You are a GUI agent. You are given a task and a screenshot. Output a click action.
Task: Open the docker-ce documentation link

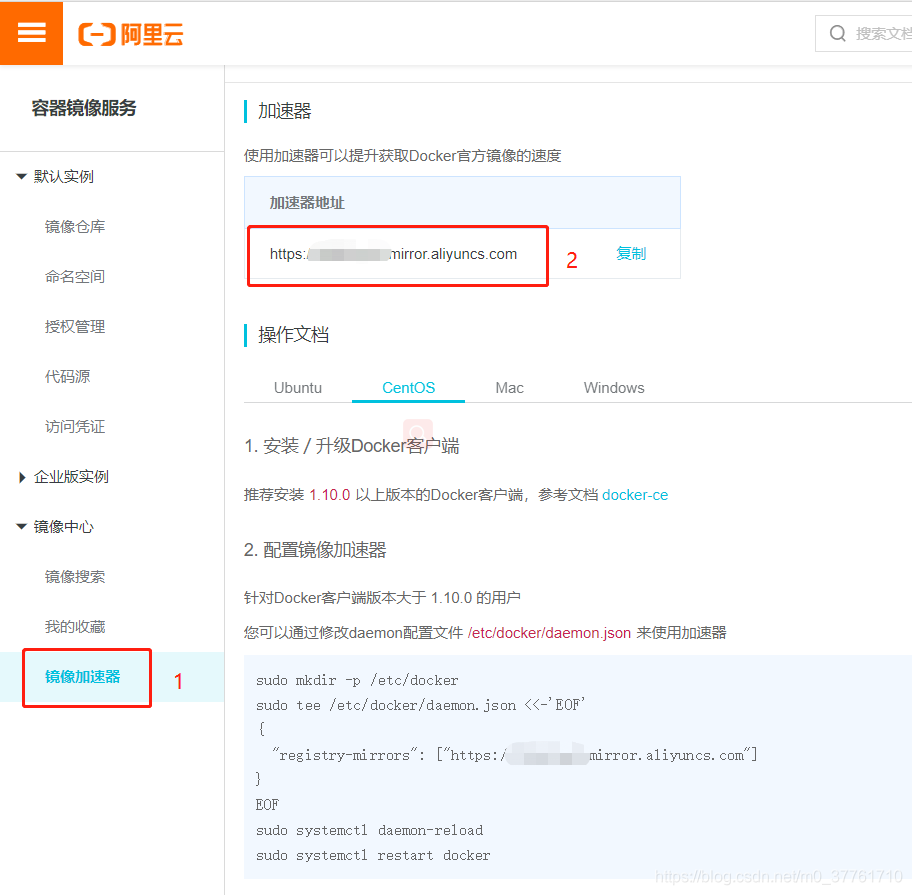pos(635,495)
